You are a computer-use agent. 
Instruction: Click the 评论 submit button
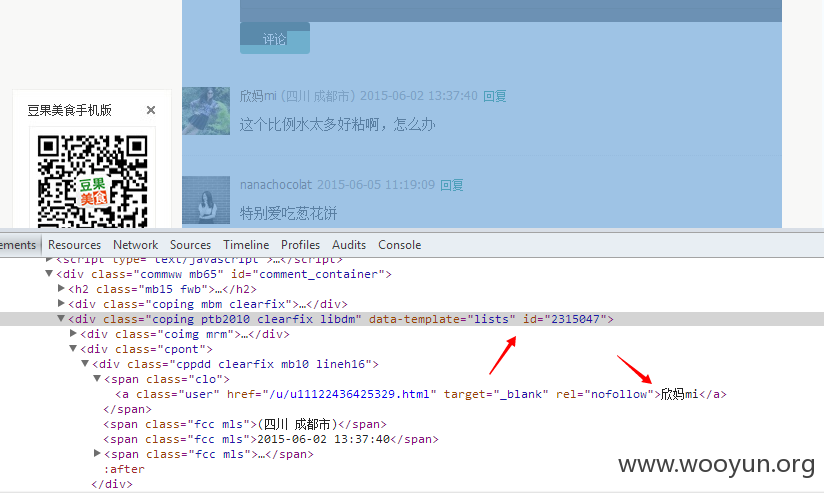click(x=275, y=38)
